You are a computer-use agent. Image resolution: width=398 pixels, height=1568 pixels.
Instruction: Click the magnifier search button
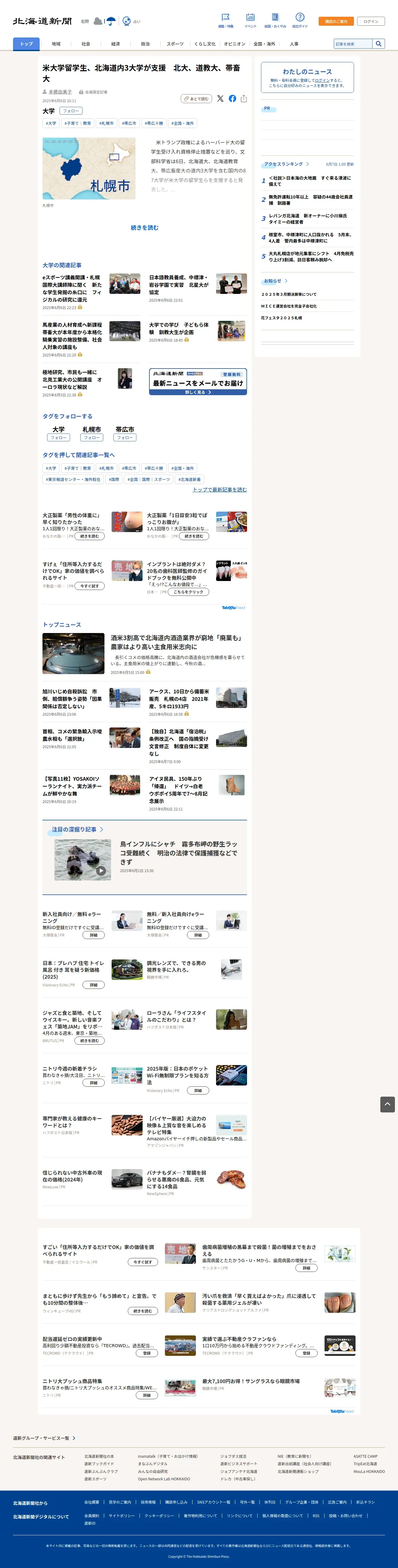(378, 44)
